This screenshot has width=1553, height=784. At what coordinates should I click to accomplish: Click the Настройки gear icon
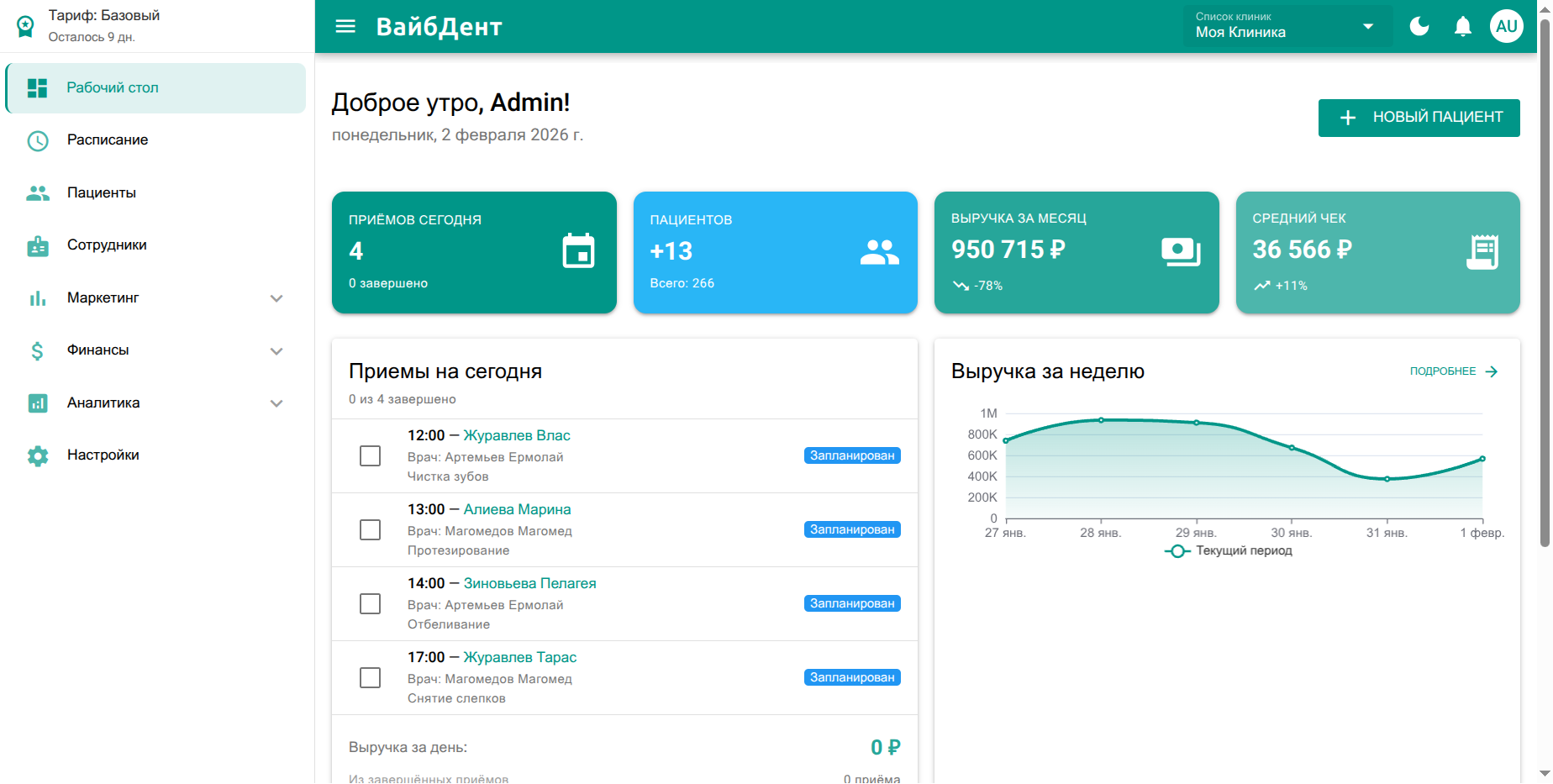click(x=37, y=455)
